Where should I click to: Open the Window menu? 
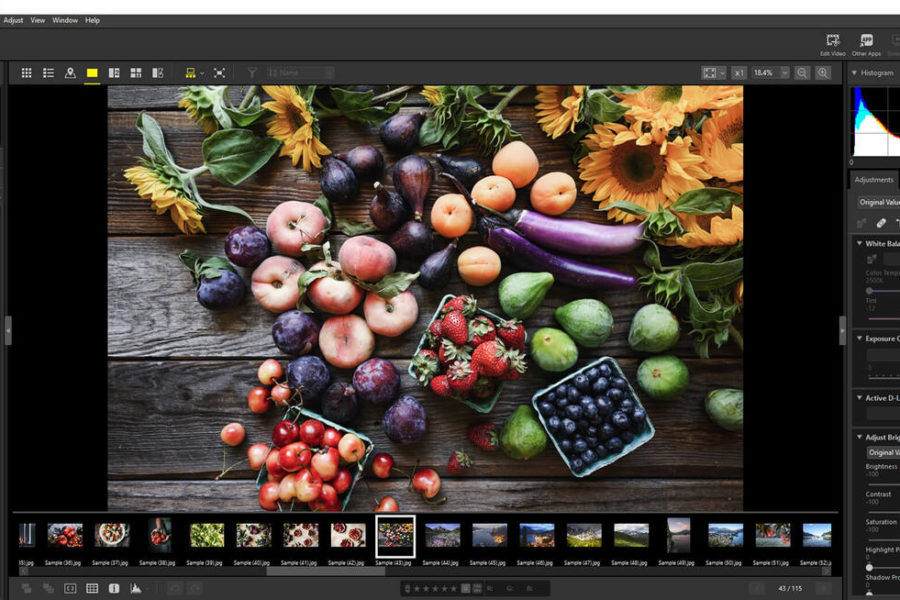(64, 20)
